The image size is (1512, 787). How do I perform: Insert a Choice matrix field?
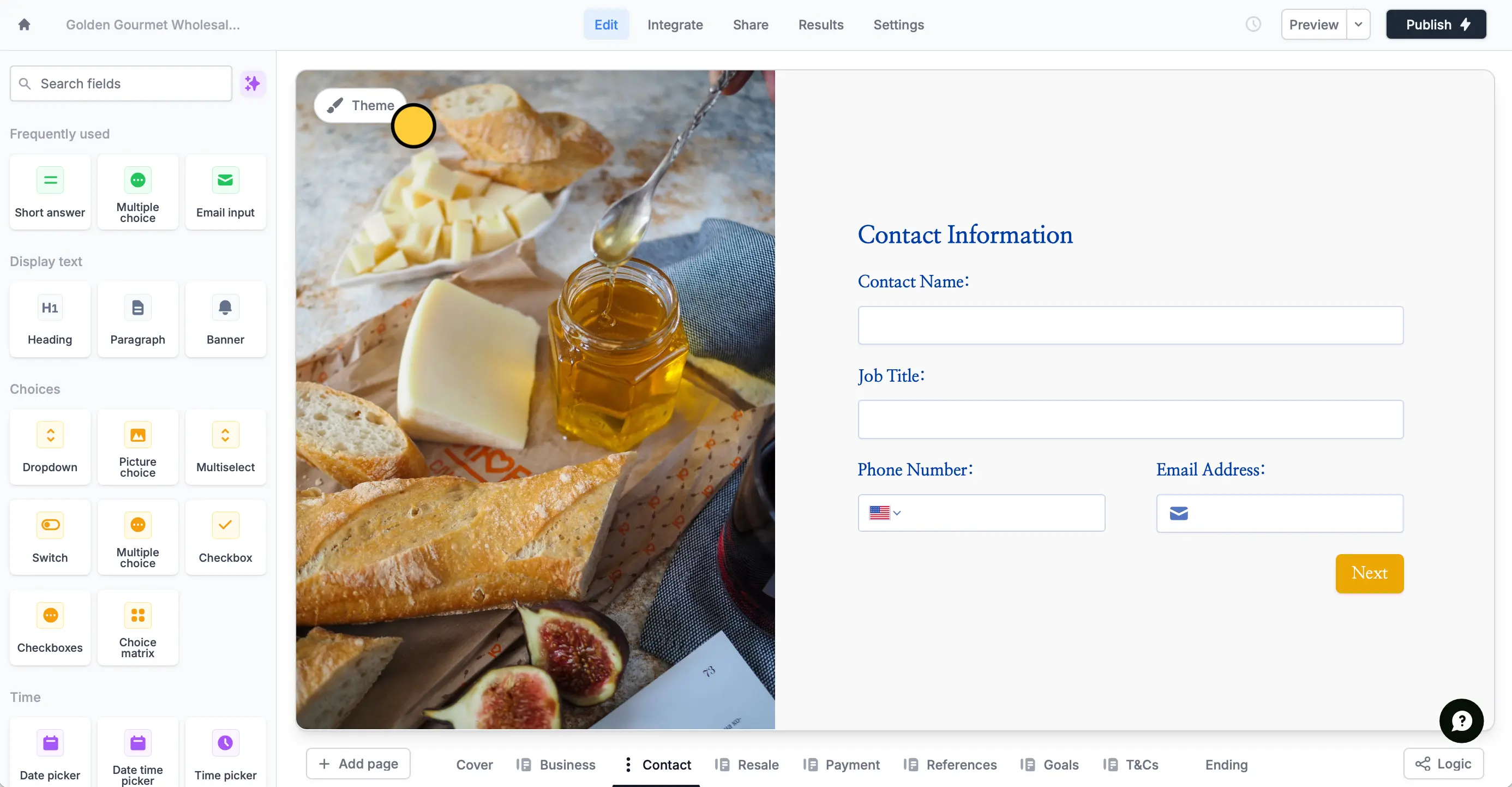click(137, 628)
